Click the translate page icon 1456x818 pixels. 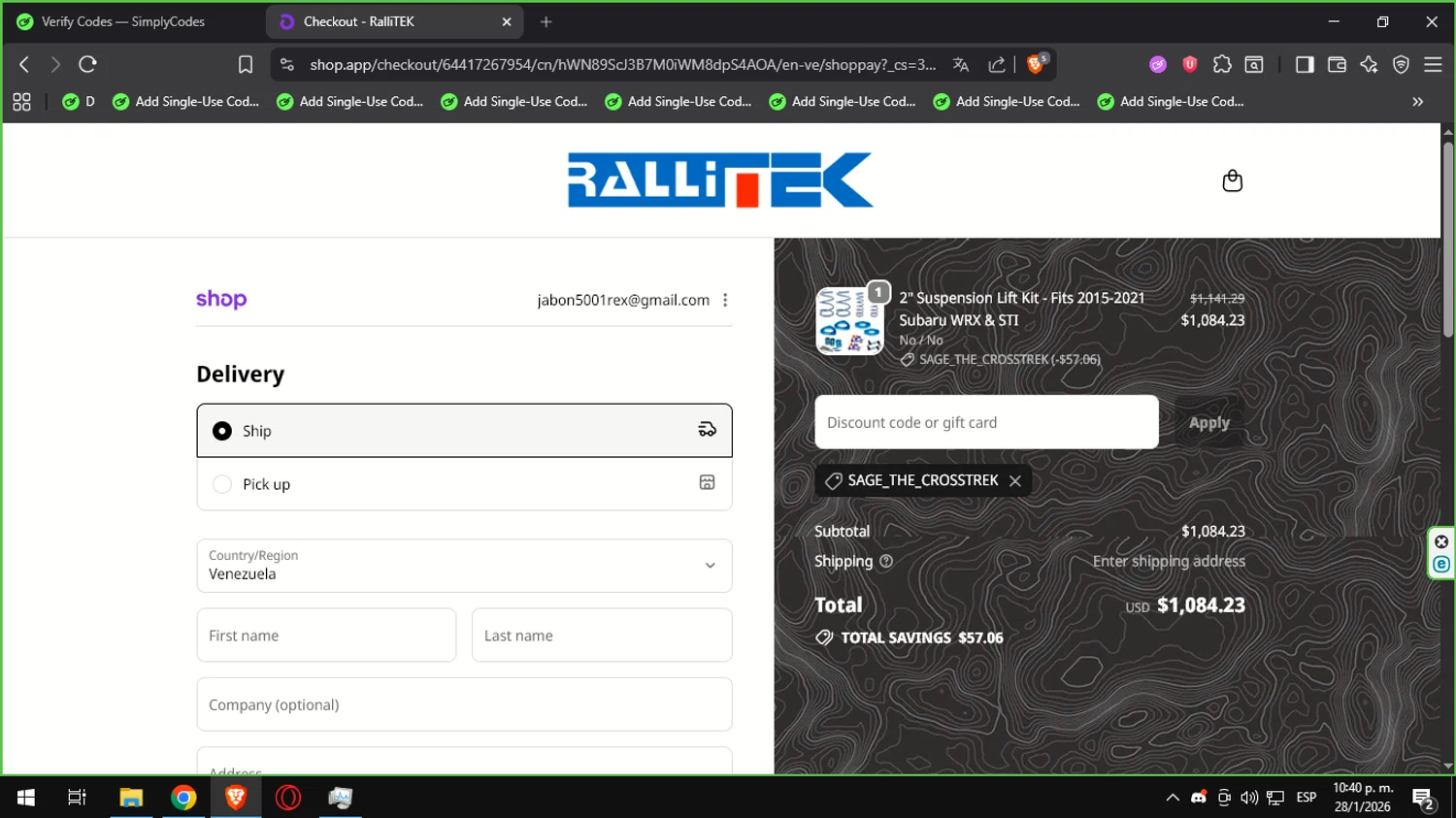(x=961, y=64)
